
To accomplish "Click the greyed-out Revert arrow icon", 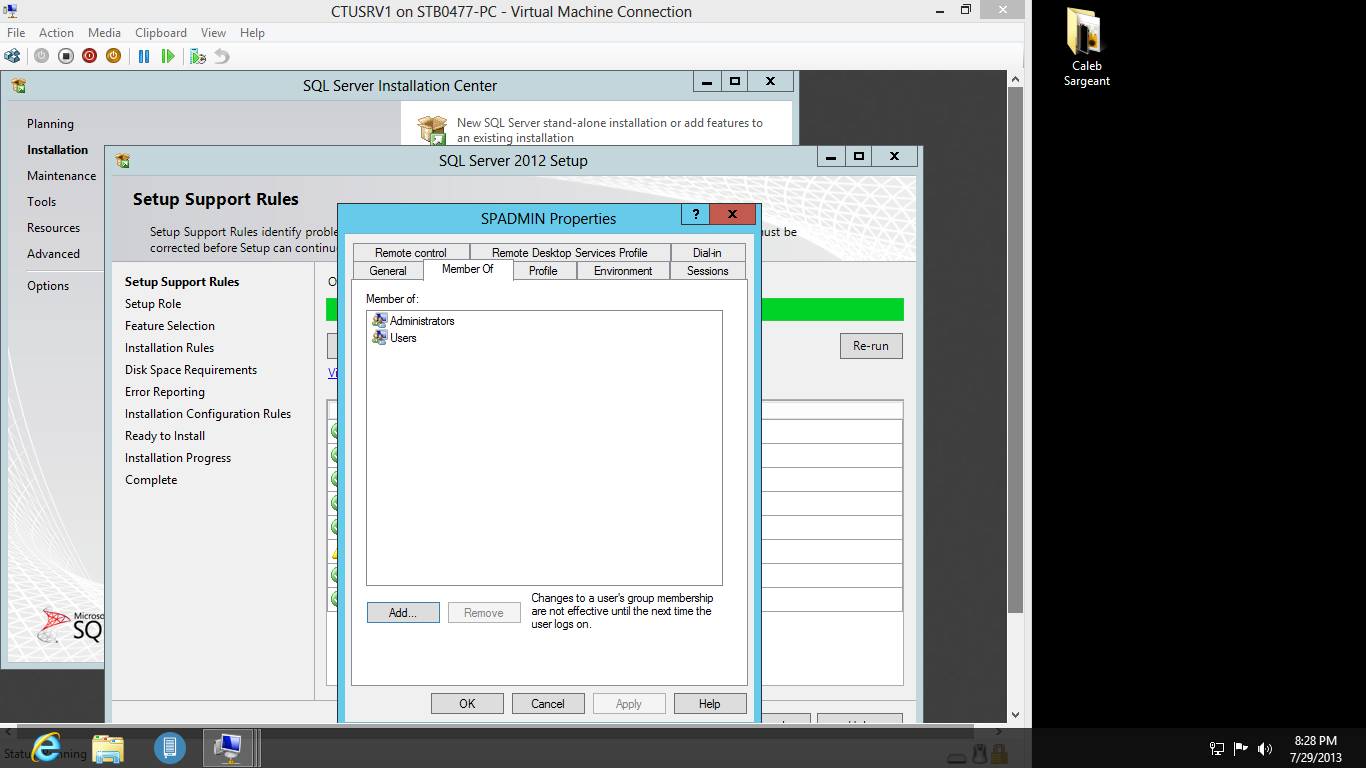I will 221,56.
